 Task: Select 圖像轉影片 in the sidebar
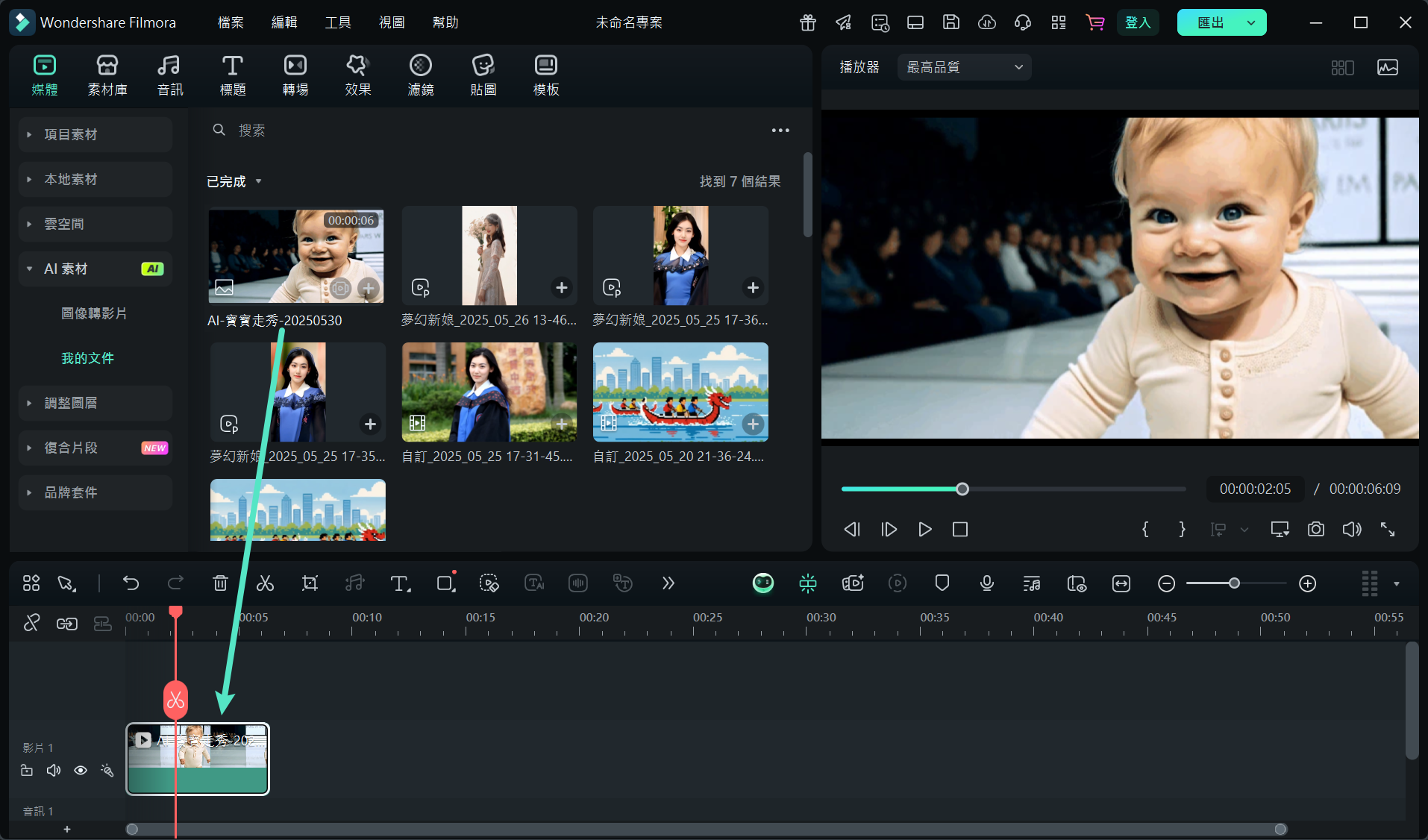coord(94,313)
